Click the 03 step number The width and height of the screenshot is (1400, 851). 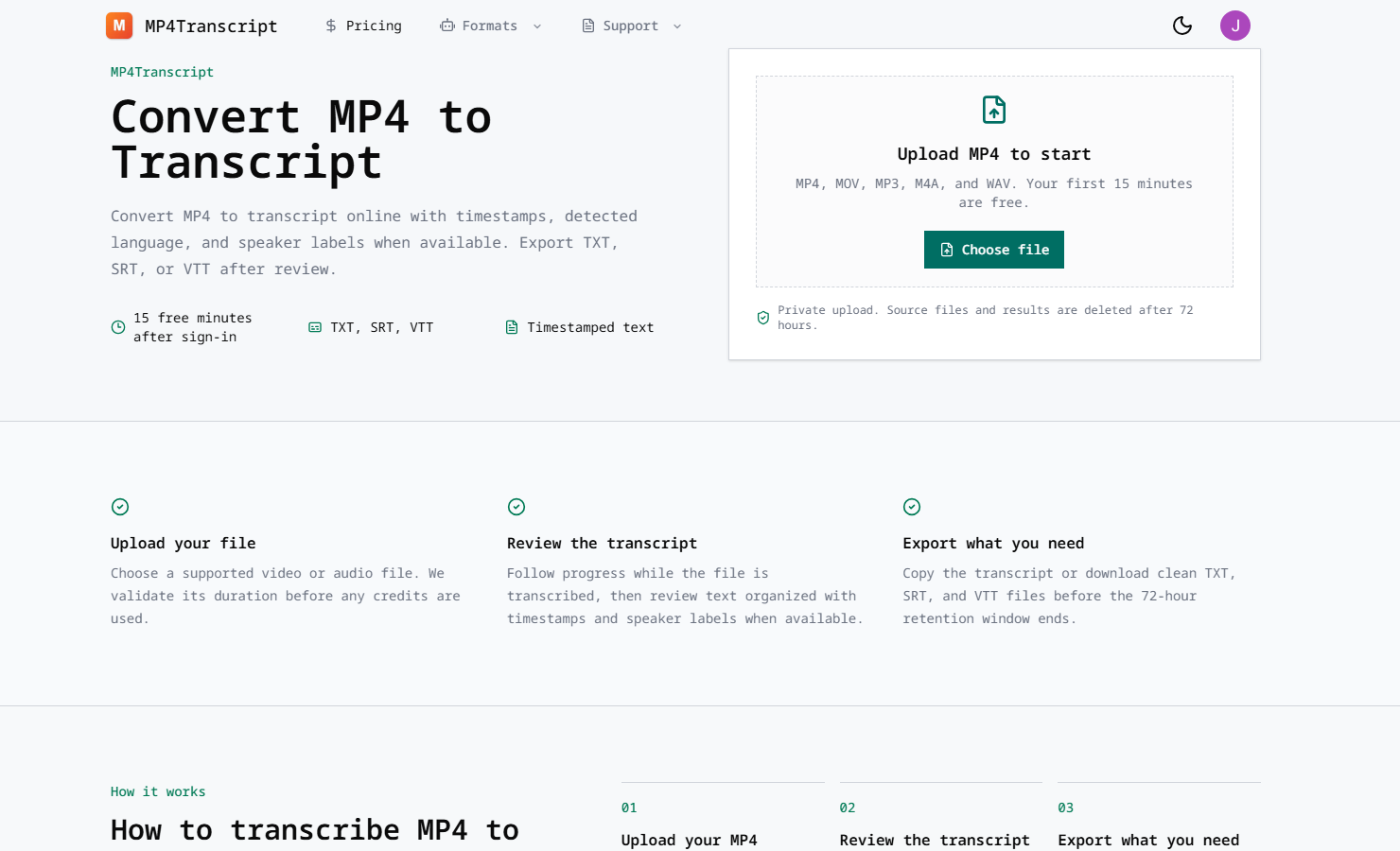pyautogui.click(x=1066, y=808)
